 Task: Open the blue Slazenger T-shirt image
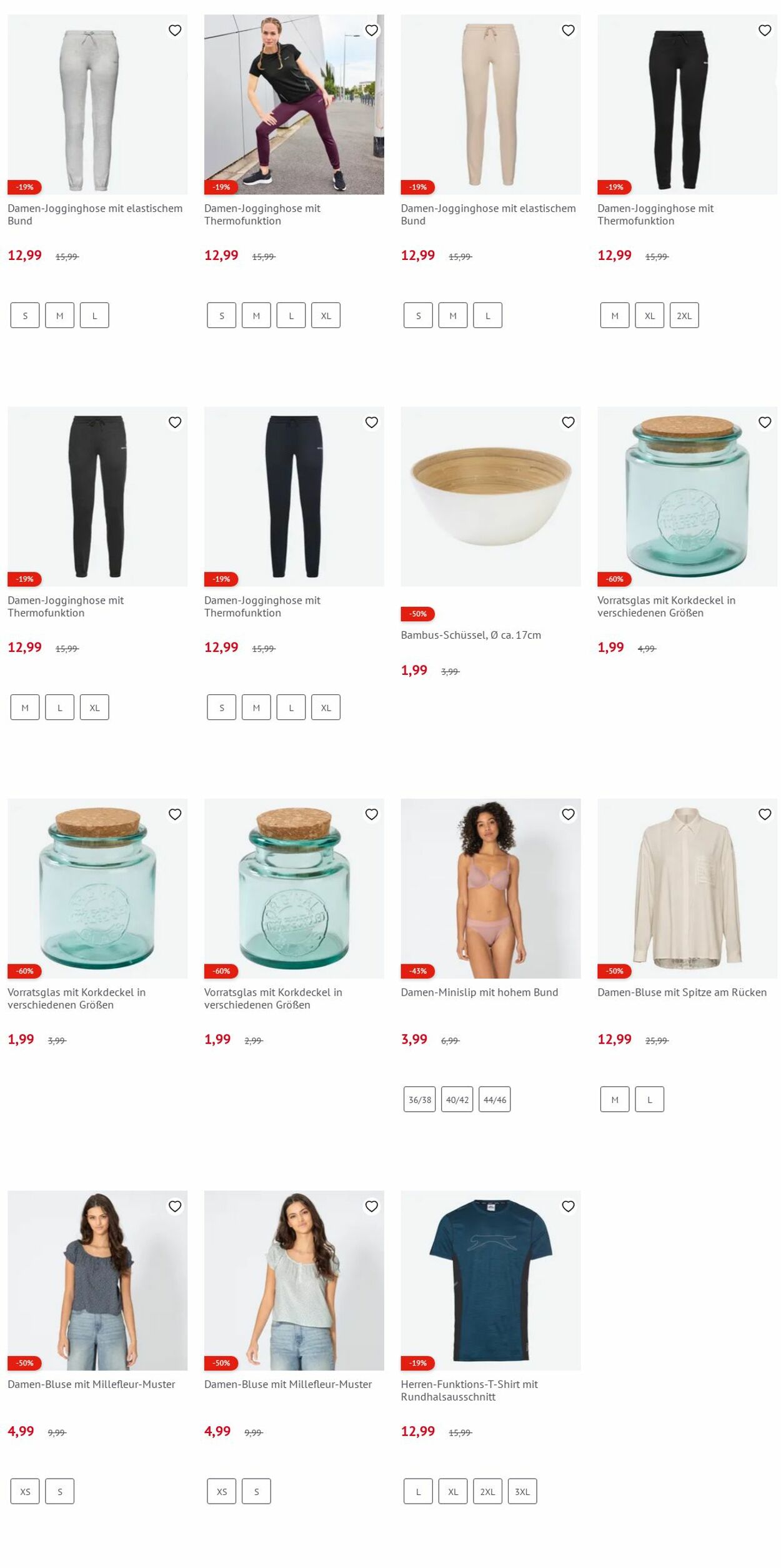[490, 1281]
